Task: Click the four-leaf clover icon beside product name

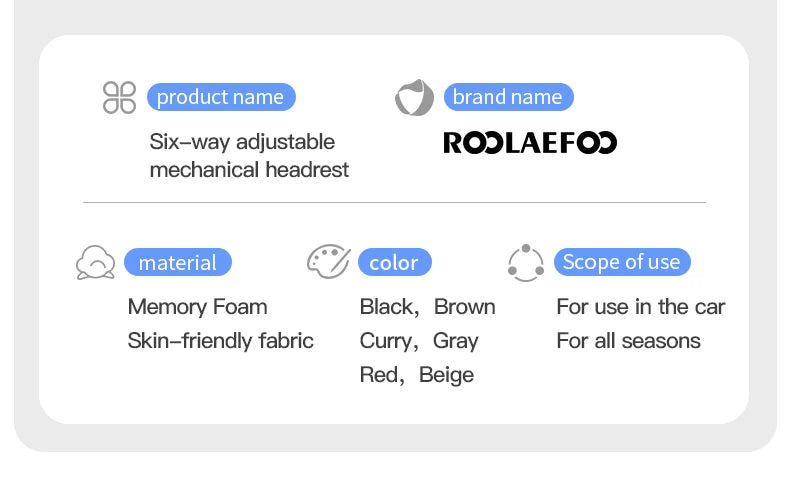Action: 119,97
